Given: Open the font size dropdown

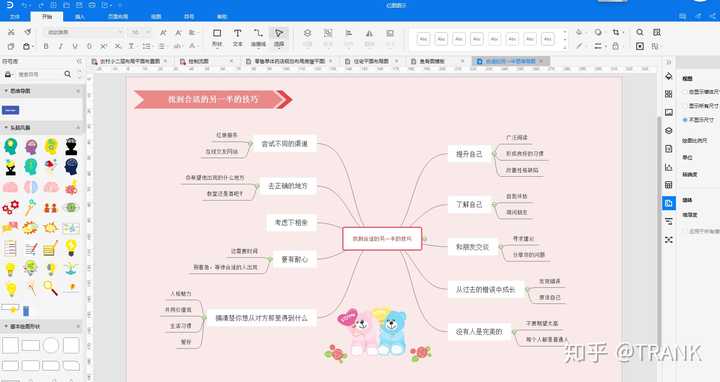Looking at the screenshot, I should [x=140, y=33].
